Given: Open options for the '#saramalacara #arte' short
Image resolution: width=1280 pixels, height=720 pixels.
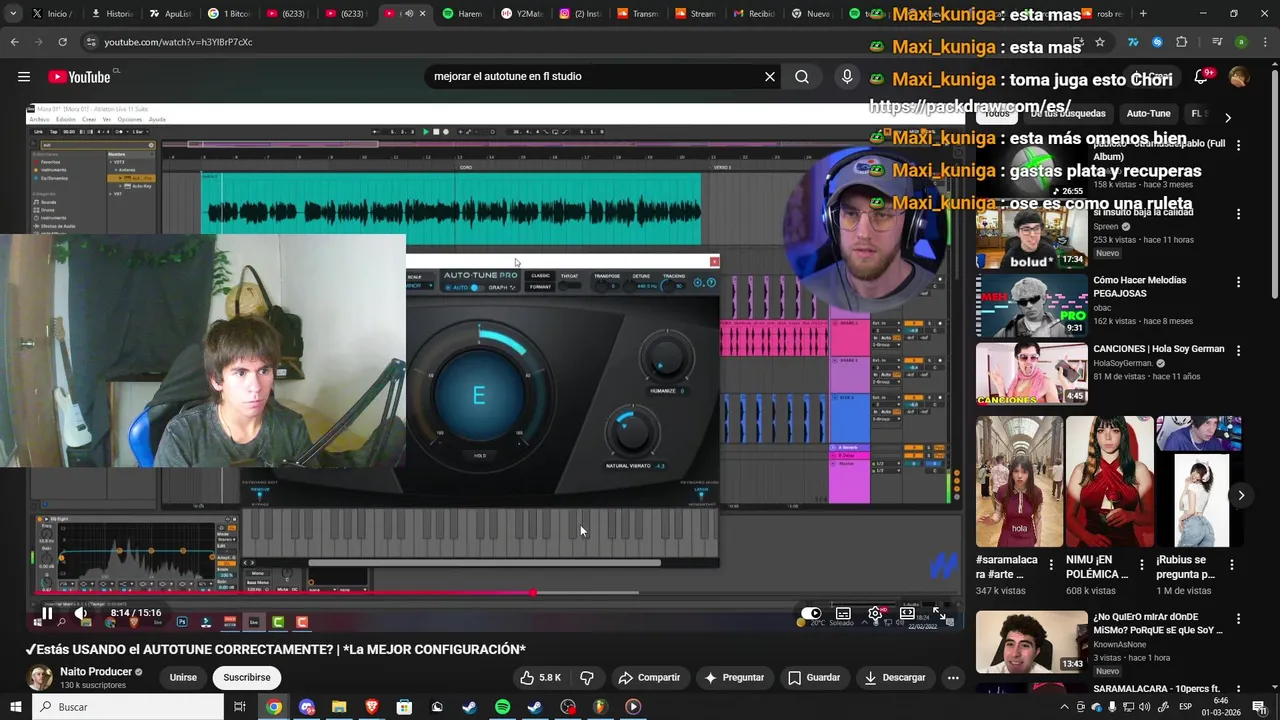Looking at the screenshot, I should 1051,565.
